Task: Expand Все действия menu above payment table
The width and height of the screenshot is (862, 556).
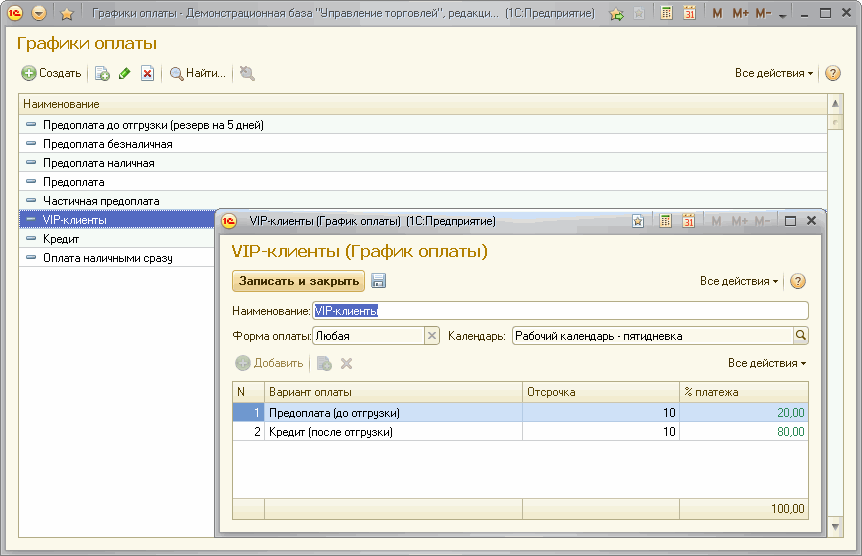Action: pos(767,363)
